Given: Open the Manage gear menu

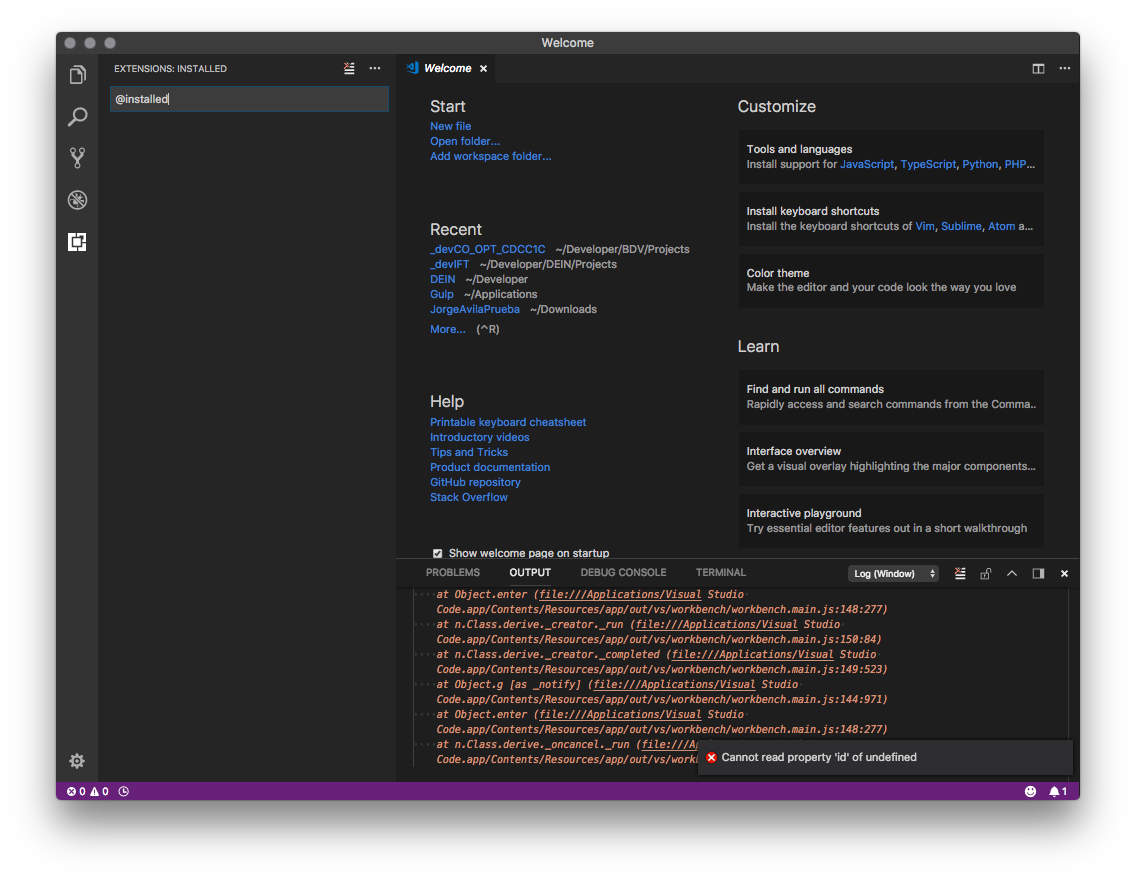Looking at the screenshot, I should click(77, 760).
